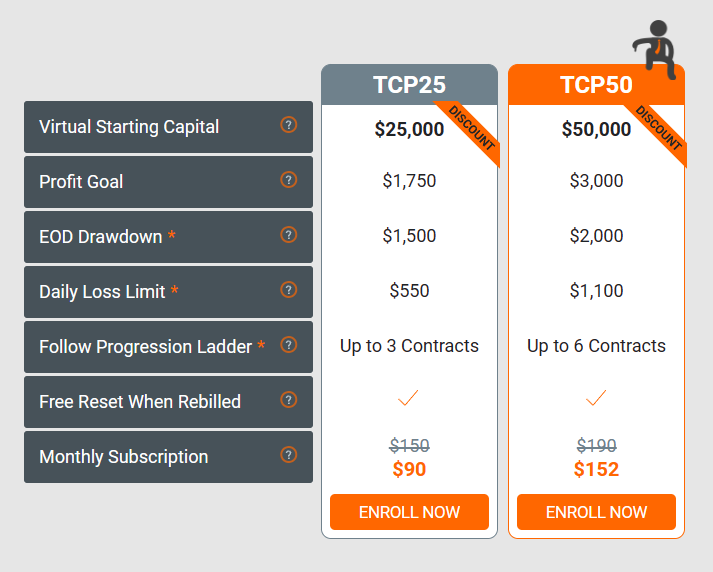
Task: Click the TCP25 discount ribbon
Action: pyautogui.click(x=471, y=128)
